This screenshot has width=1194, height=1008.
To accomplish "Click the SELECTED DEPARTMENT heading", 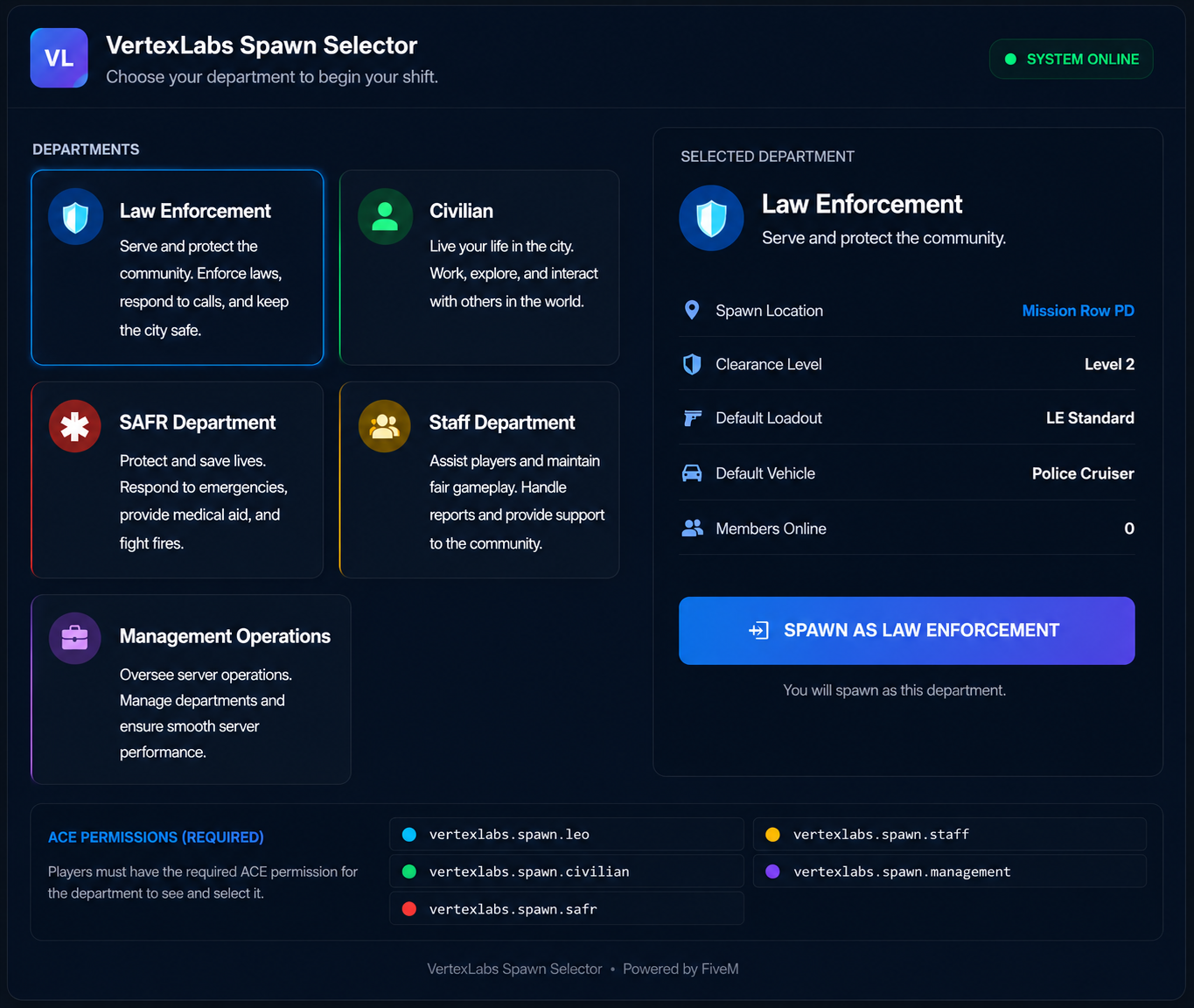I will coord(767,157).
